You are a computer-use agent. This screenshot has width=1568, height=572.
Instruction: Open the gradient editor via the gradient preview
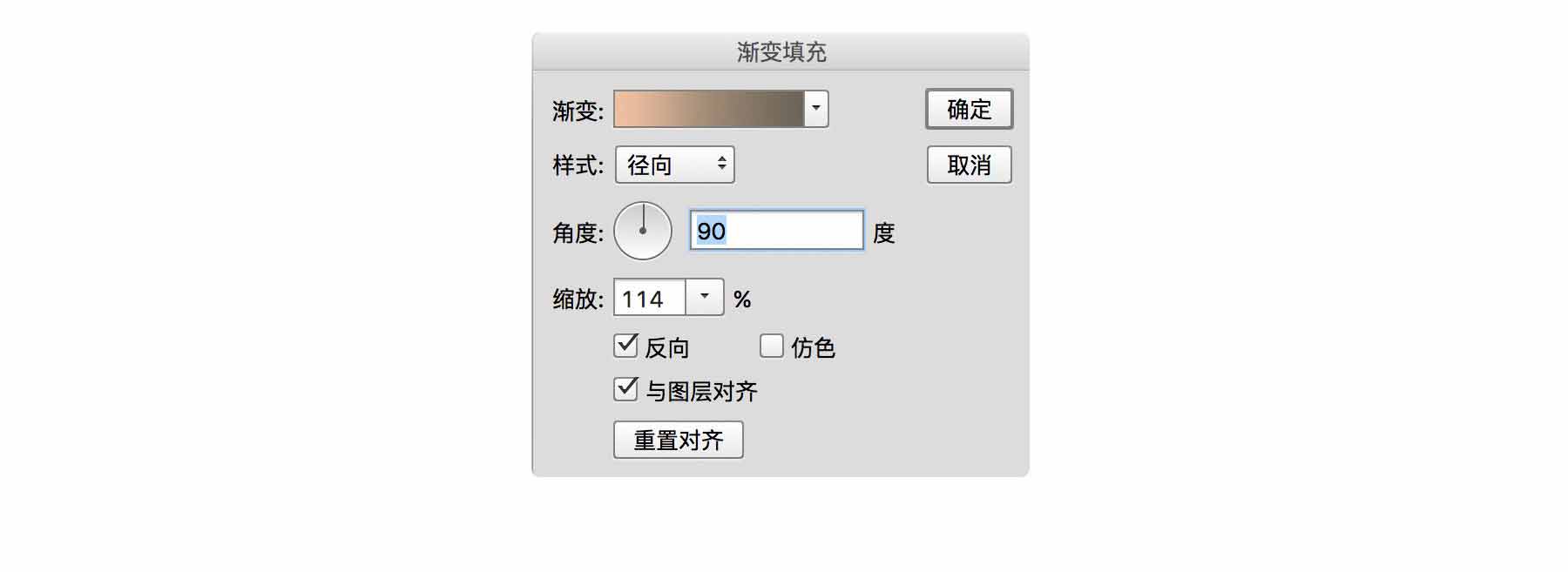pos(708,110)
